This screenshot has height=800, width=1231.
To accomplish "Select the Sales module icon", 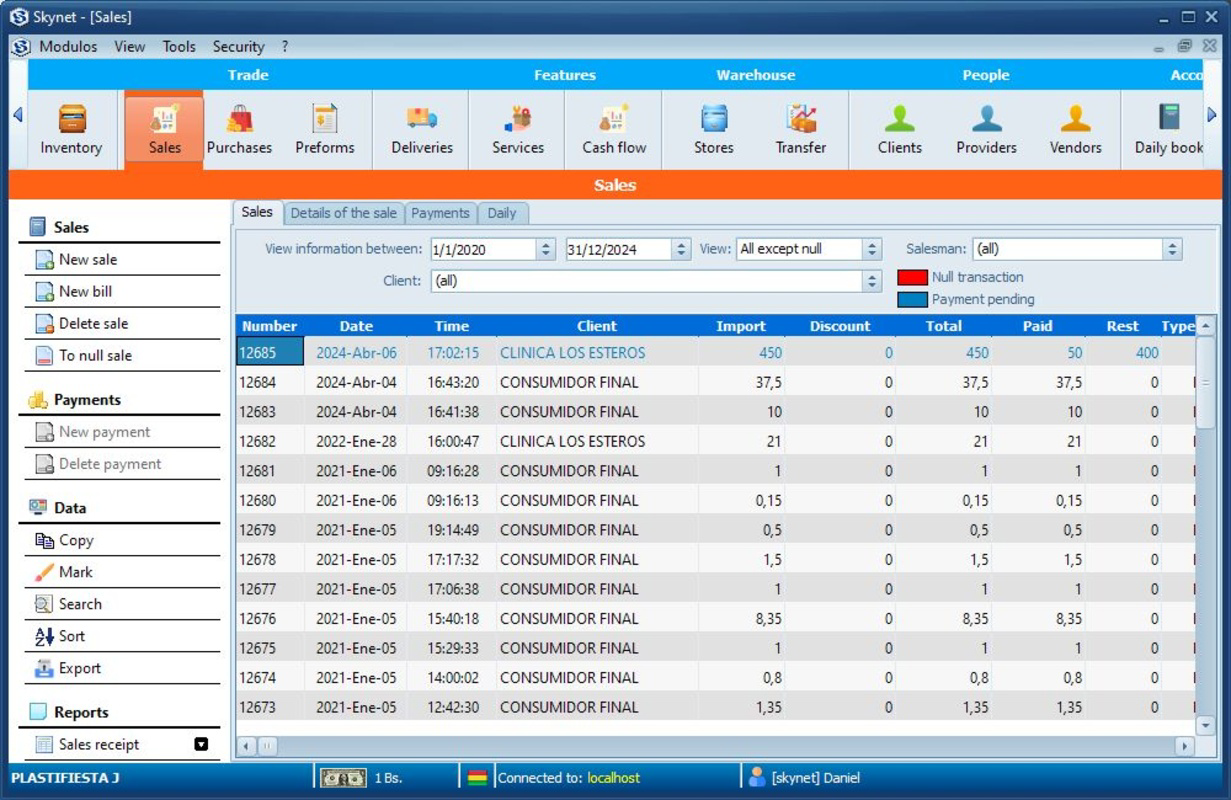I will pyautogui.click(x=164, y=129).
